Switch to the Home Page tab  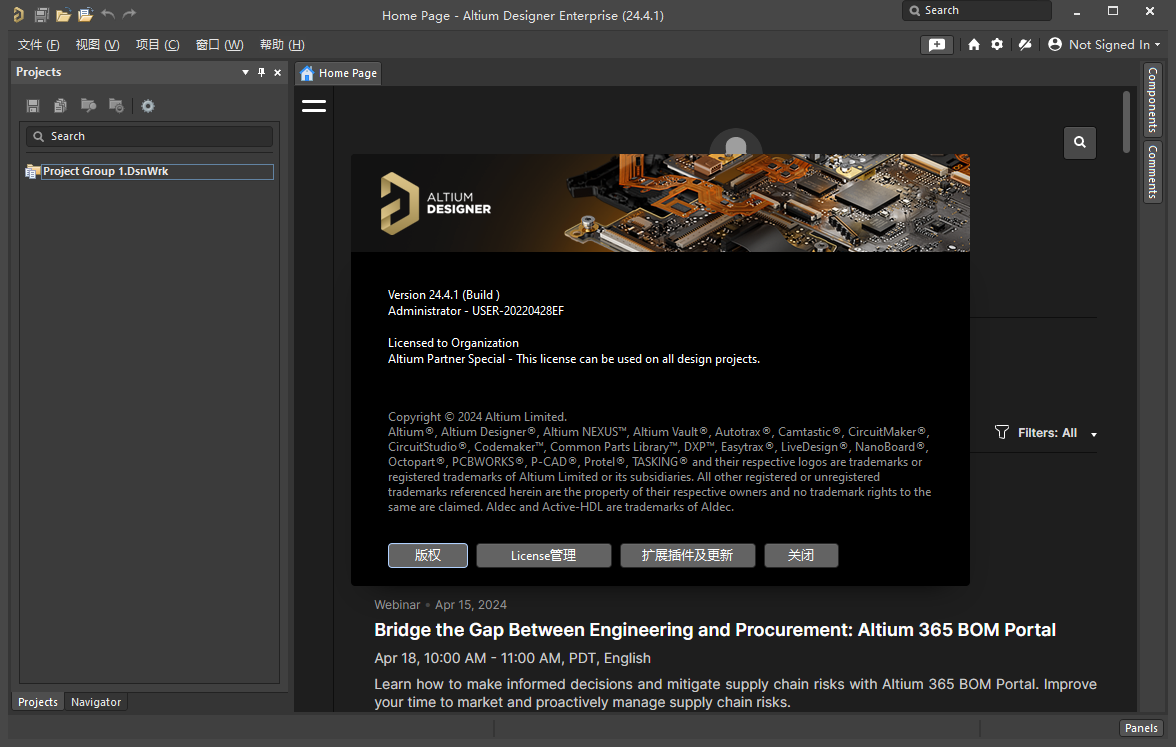[338, 73]
